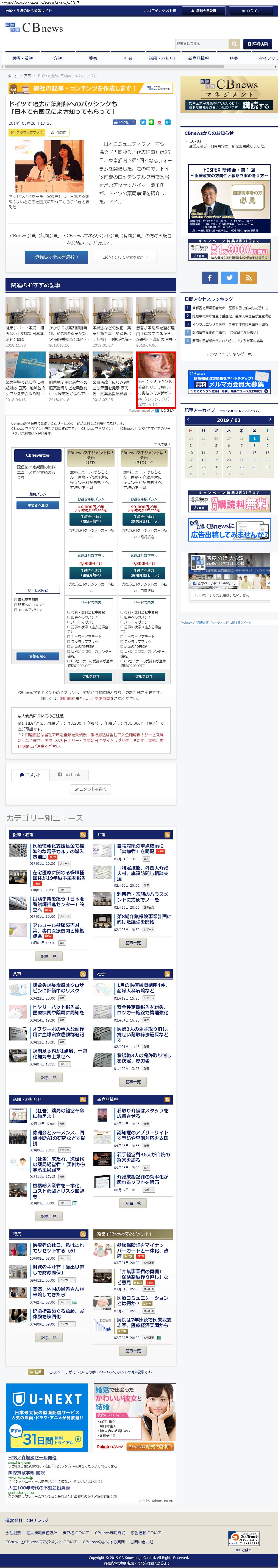Share the article with the Twitter icon
Image resolution: width=278 pixels, height=1568 pixels.
[143, 122]
